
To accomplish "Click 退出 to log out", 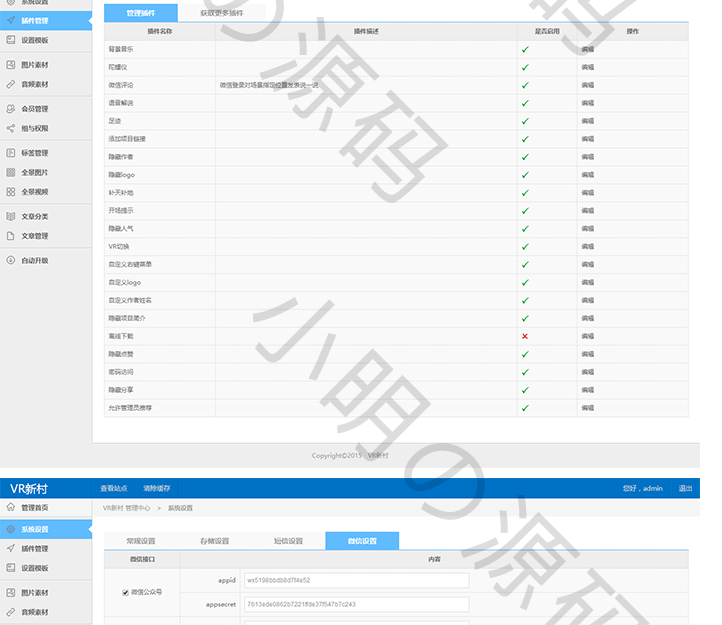I will (685, 488).
